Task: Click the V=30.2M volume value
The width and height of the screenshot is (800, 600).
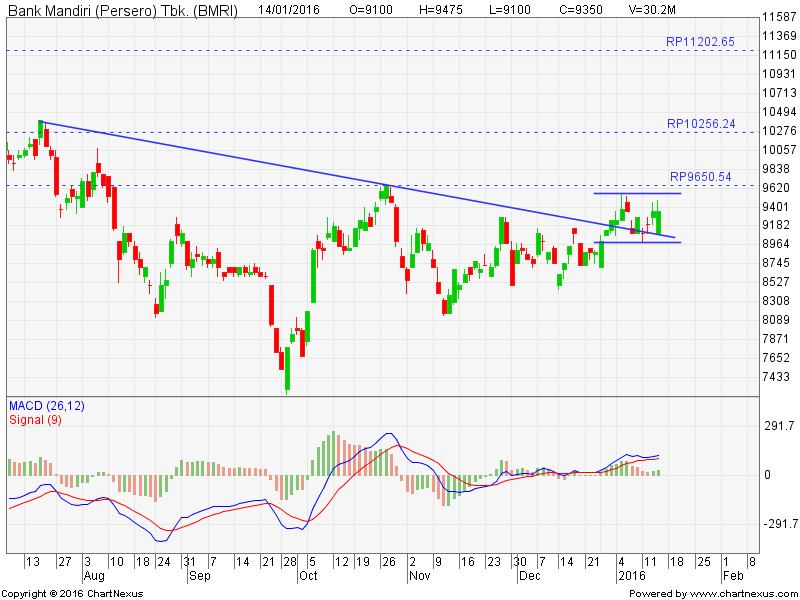Action: pyautogui.click(x=652, y=9)
